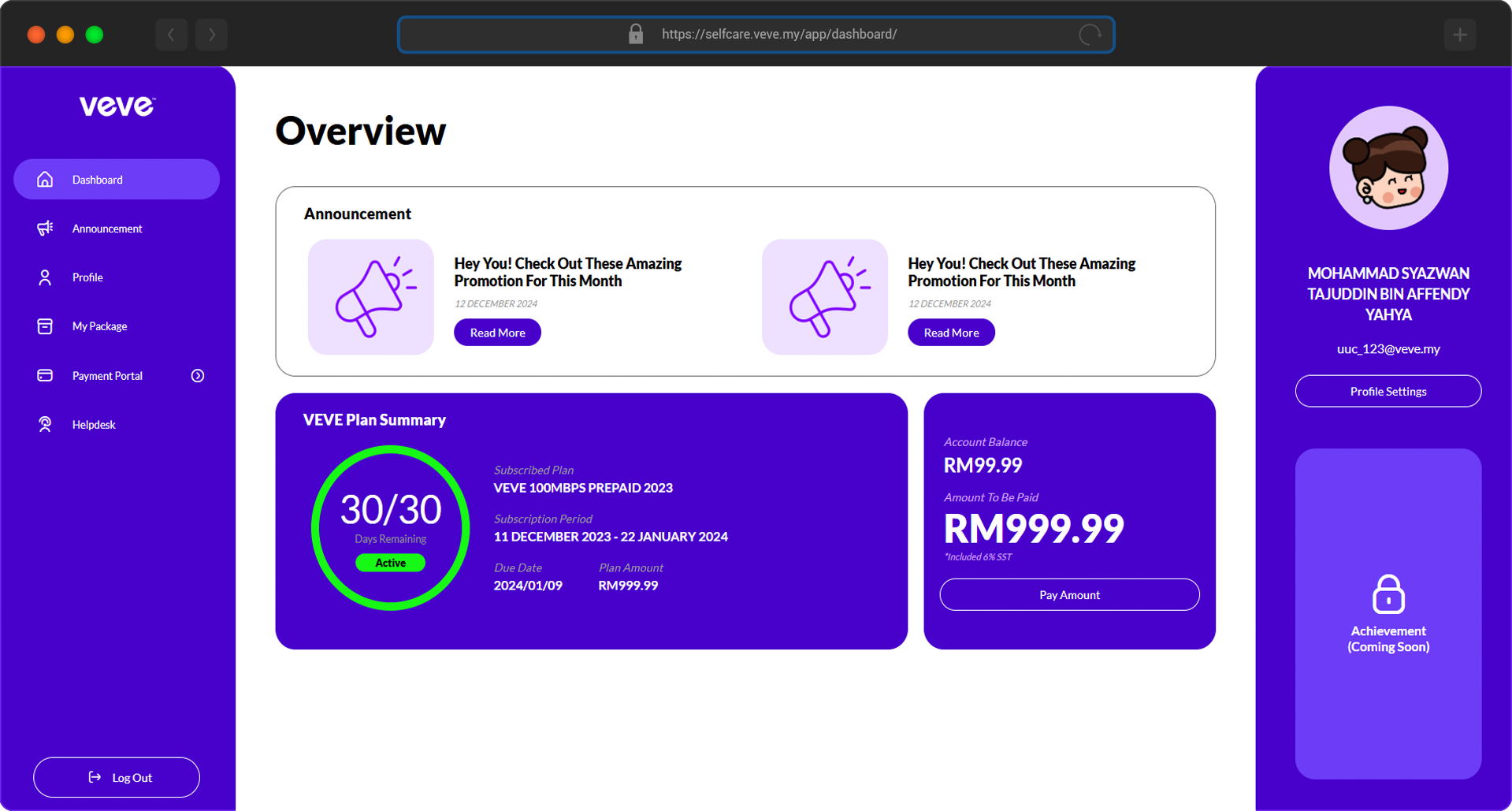
Task: Select the Announcement menu item
Action: pos(106,228)
